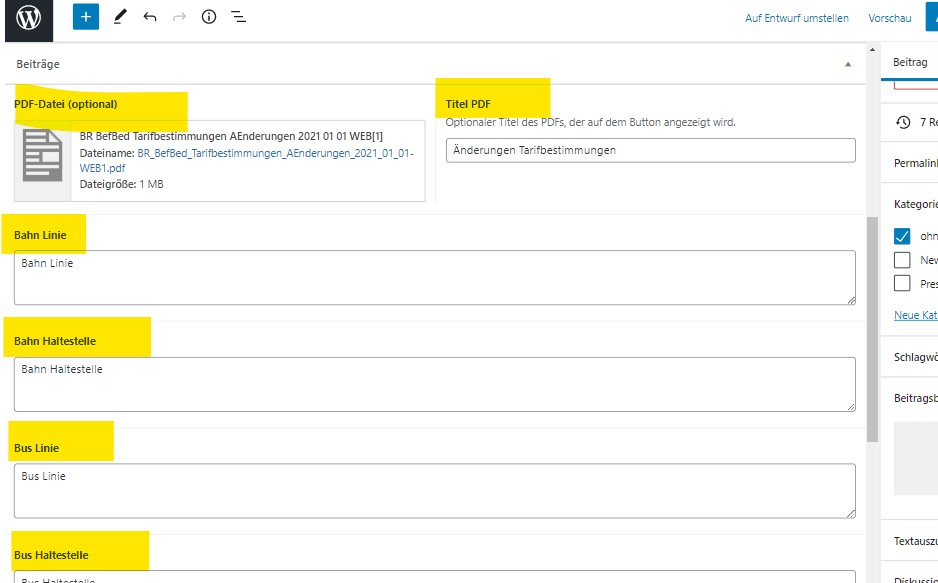
Task: Open the block list view icon
Action: coord(239,17)
